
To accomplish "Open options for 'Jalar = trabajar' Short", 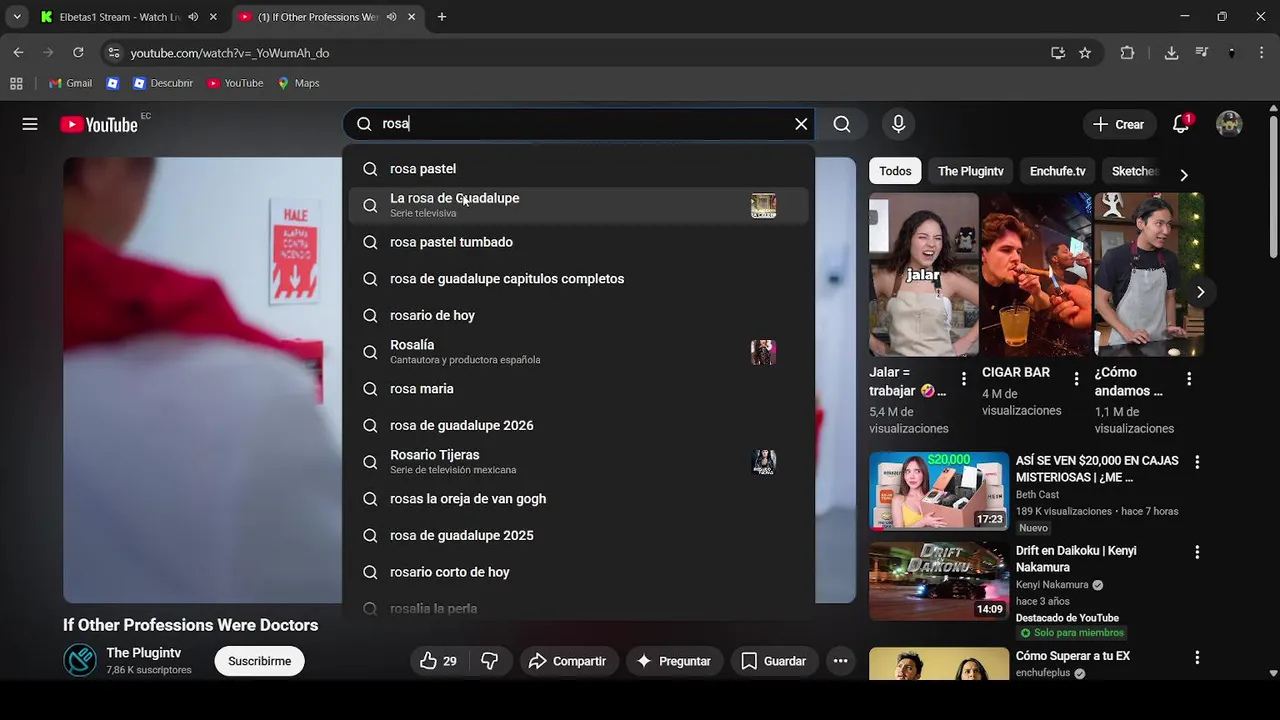I will point(963,379).
